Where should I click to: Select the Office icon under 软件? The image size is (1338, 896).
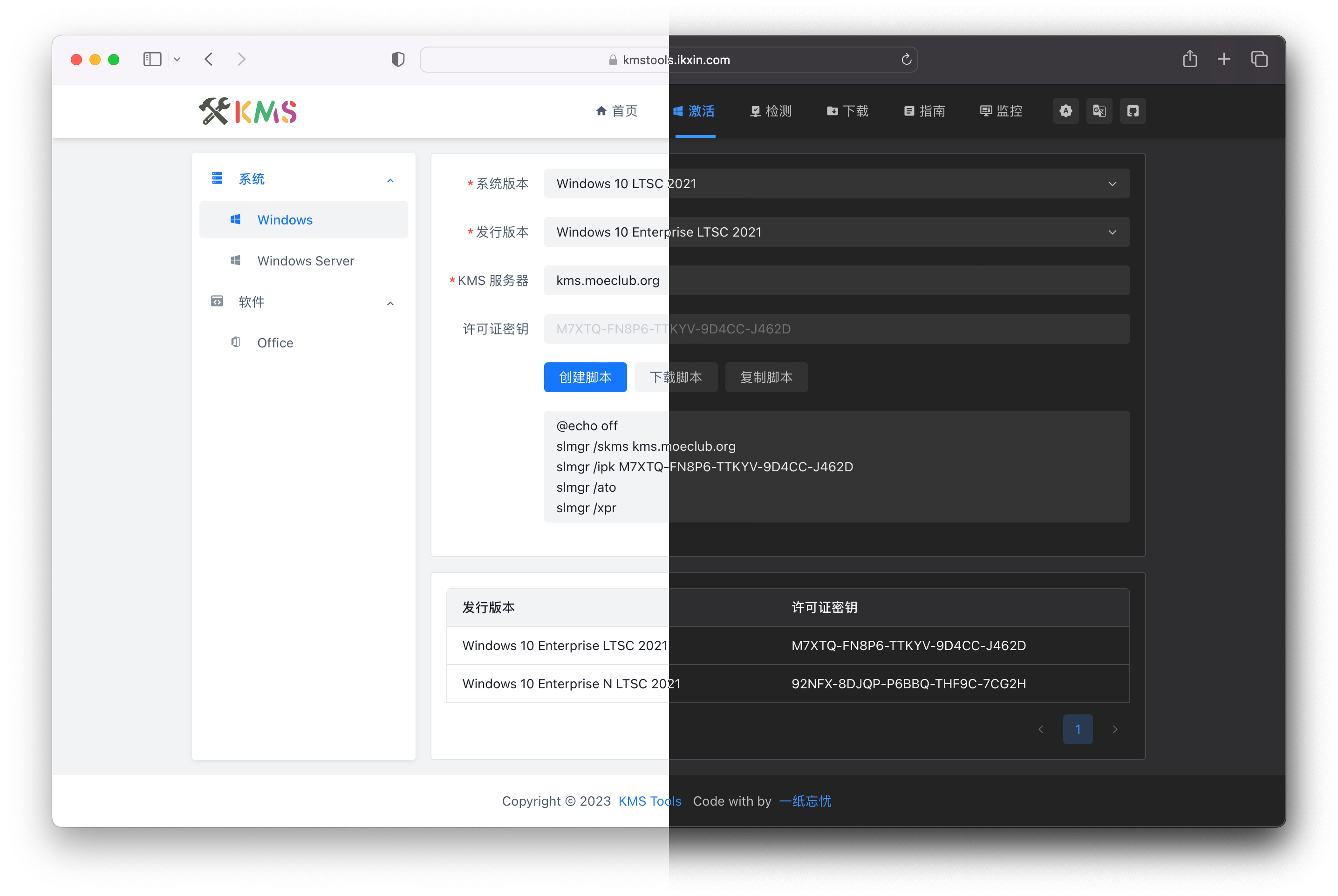pos(235,342)
